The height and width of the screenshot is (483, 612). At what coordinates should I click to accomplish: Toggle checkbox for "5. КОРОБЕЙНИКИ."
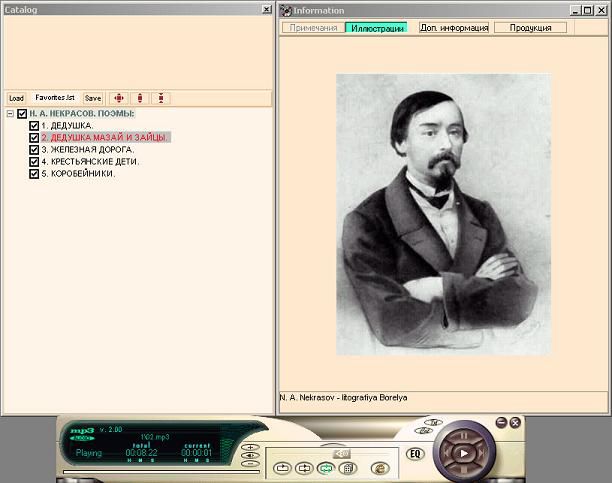(34, 173)
